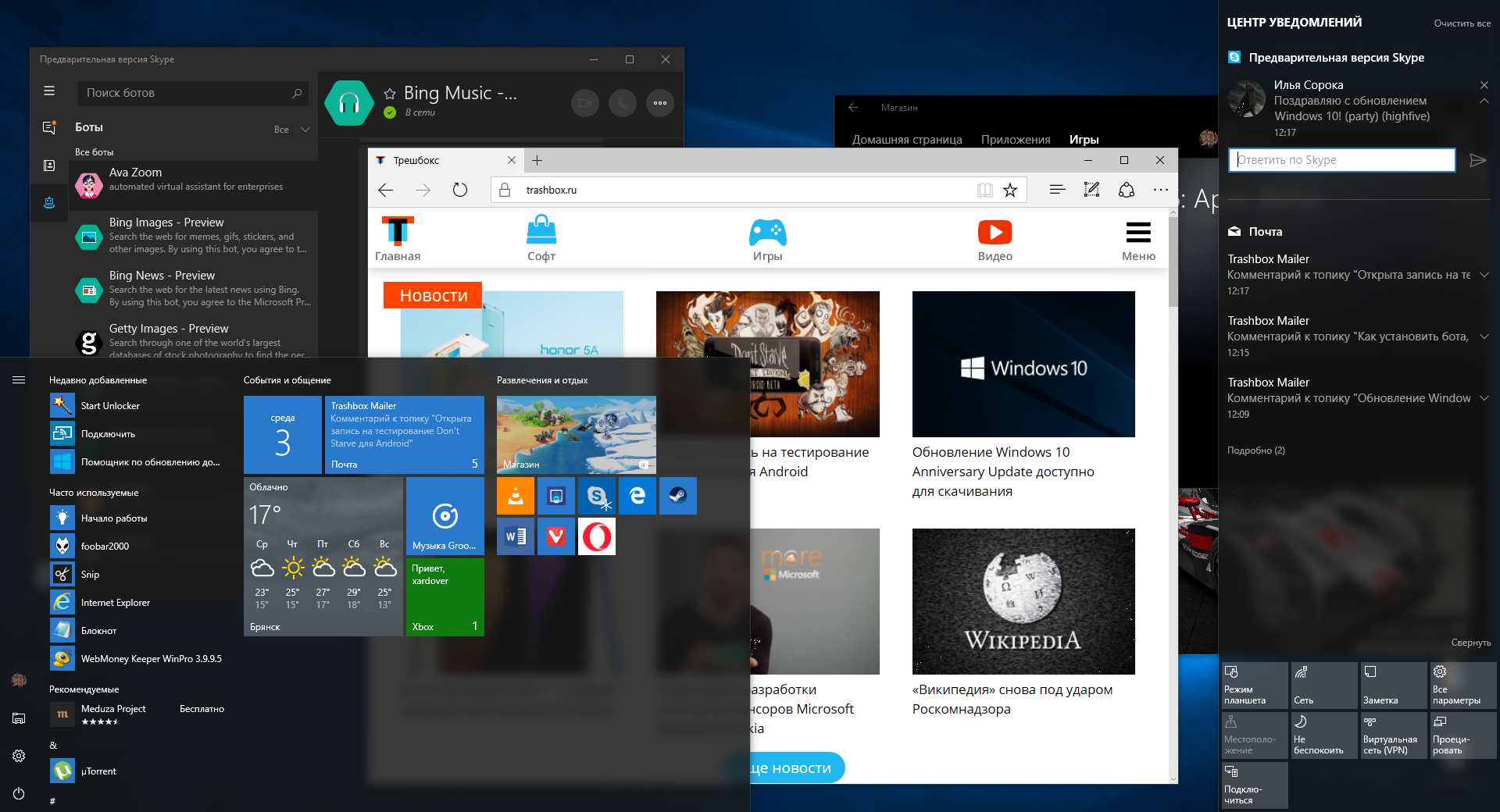Make a web note in Edge
The image size is (1500, 812).
pos(1091,190)
